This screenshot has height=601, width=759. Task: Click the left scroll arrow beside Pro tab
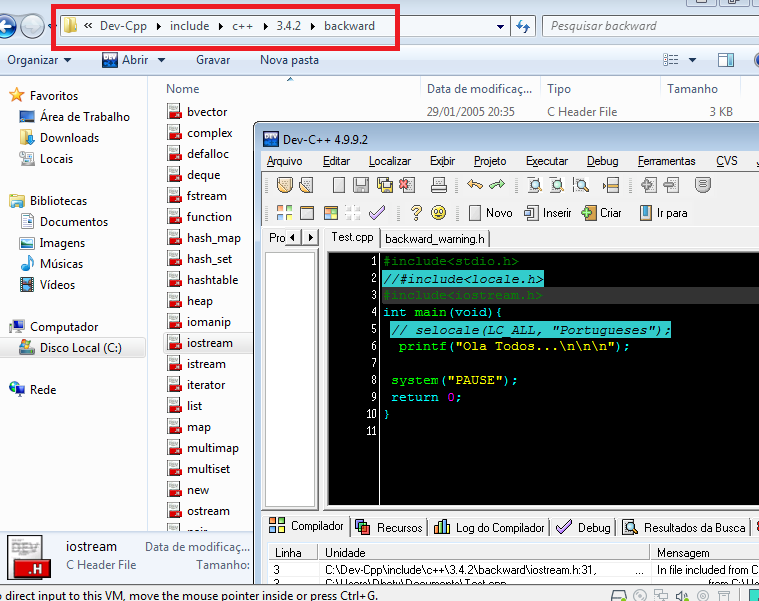[x=292, y=238]
